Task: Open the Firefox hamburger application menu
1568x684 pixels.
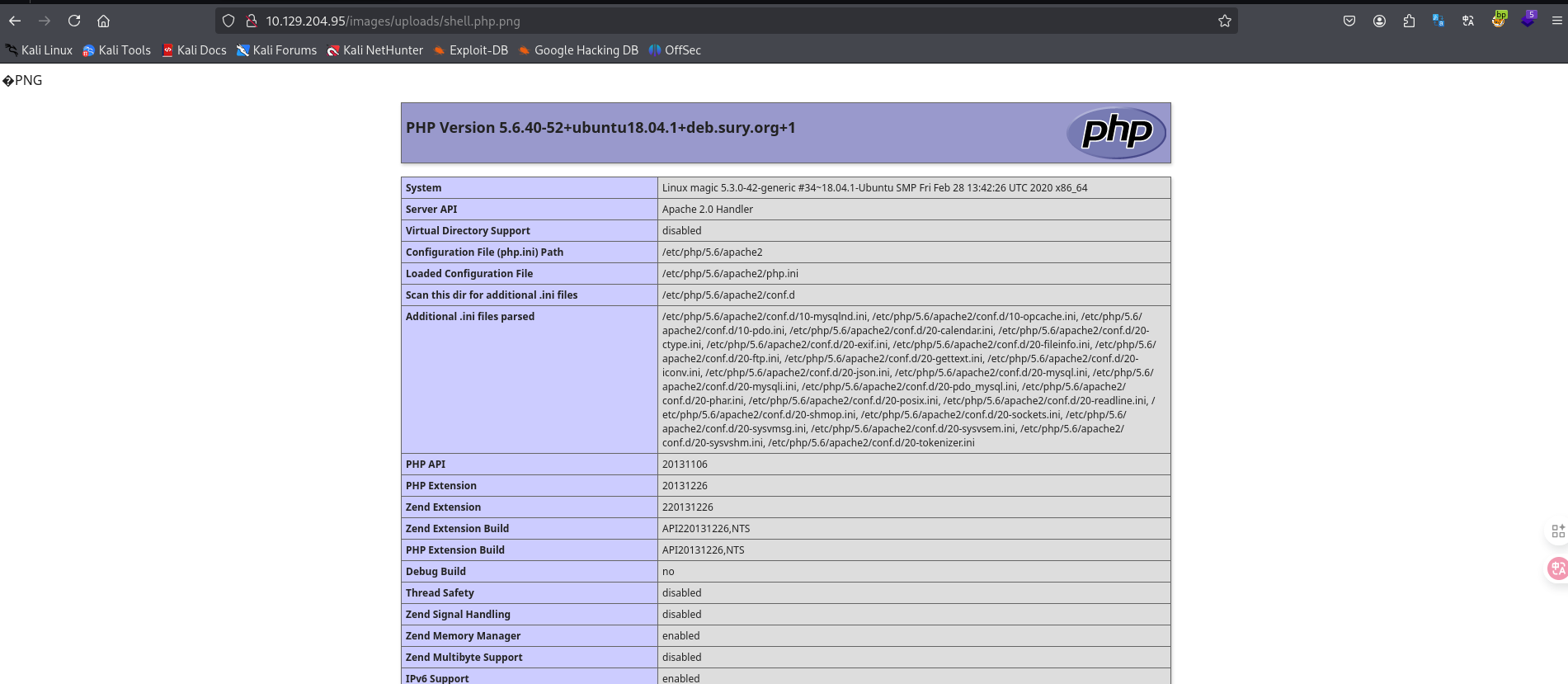Action: 1557,21
